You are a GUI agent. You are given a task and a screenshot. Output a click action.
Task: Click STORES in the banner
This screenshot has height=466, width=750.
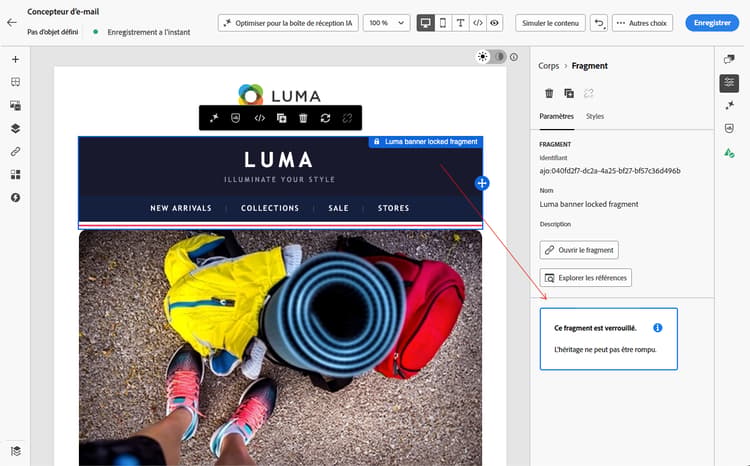[x=393, y=208]
